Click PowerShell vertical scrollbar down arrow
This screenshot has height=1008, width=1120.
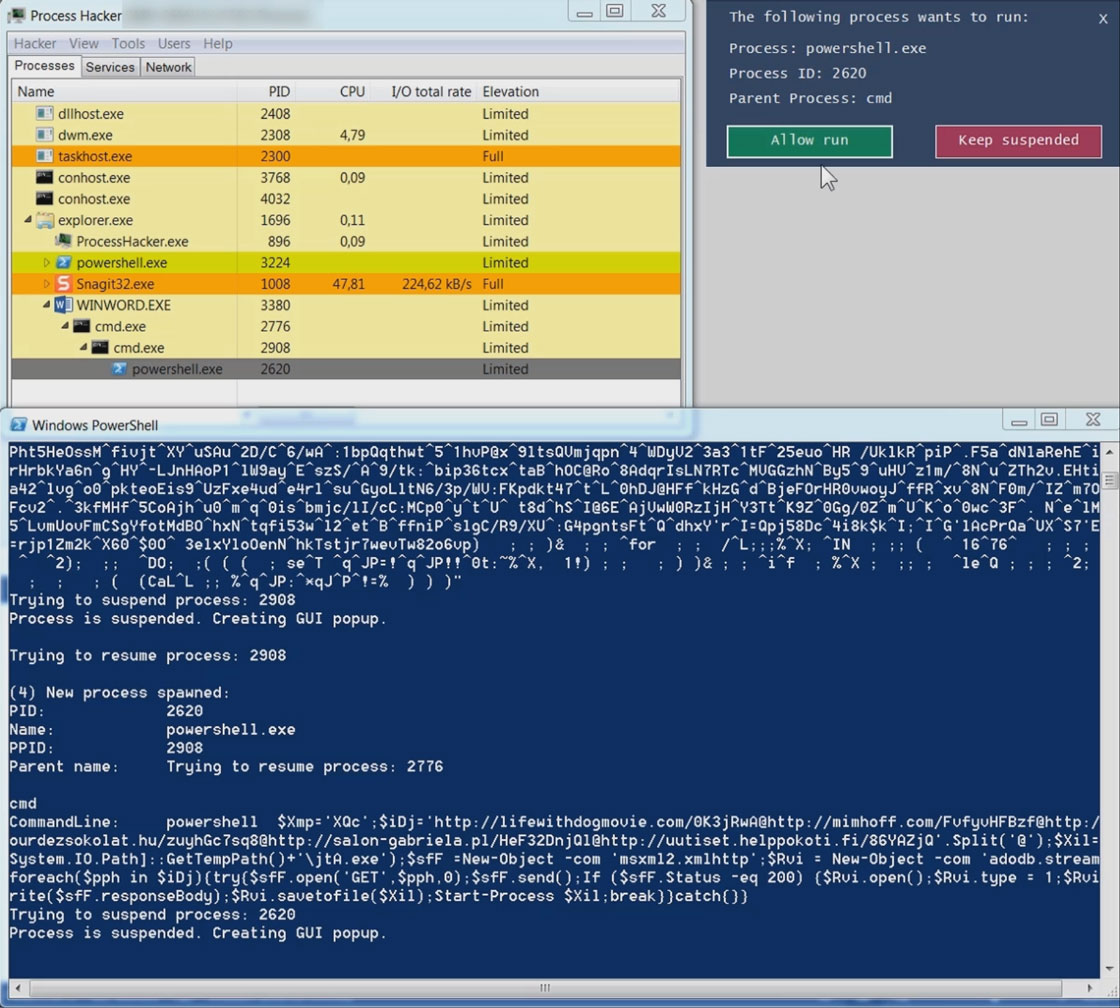1109,969
